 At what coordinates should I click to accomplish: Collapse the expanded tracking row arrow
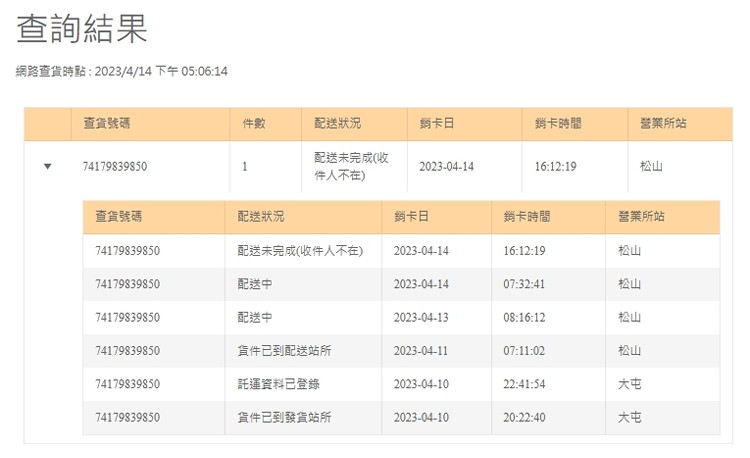(47, 166)
